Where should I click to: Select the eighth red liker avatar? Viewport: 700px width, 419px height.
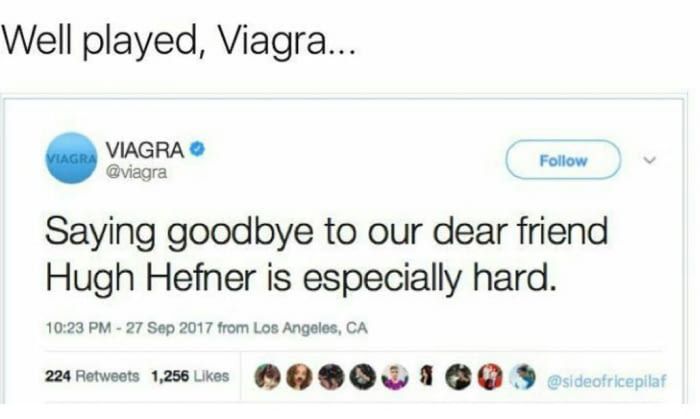[491, 377]
